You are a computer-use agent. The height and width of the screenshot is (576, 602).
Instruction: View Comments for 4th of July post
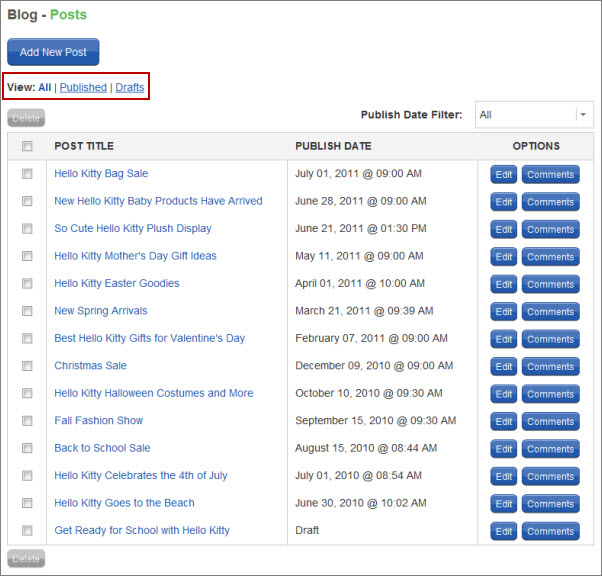pos(551,477)
